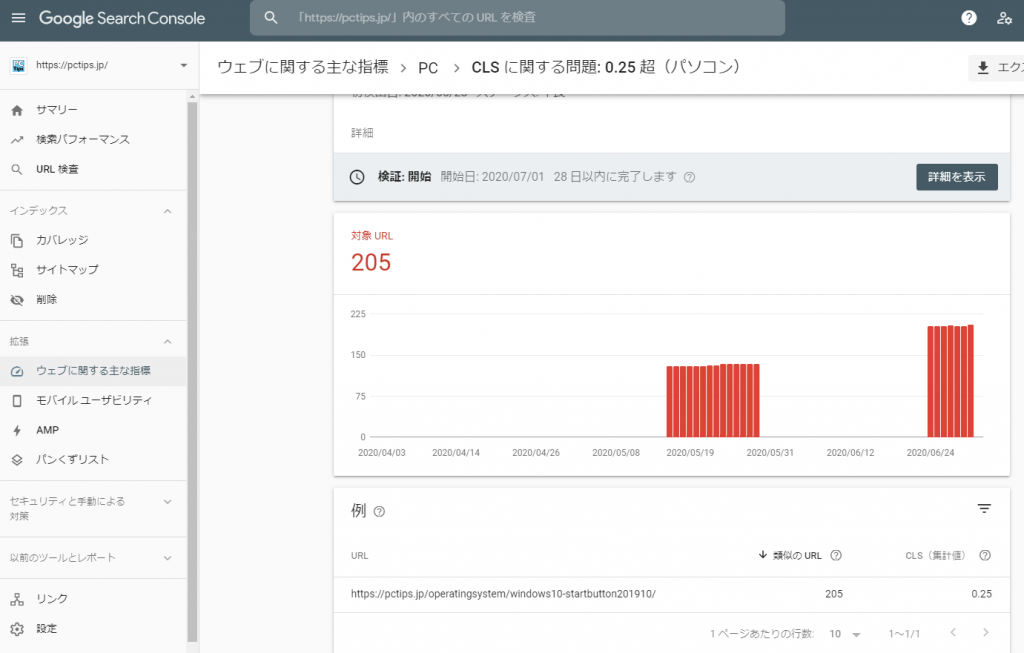Click the 1～1/1 pagination range text
This screenshot has width=1024, height=653.
coord(904,634)
